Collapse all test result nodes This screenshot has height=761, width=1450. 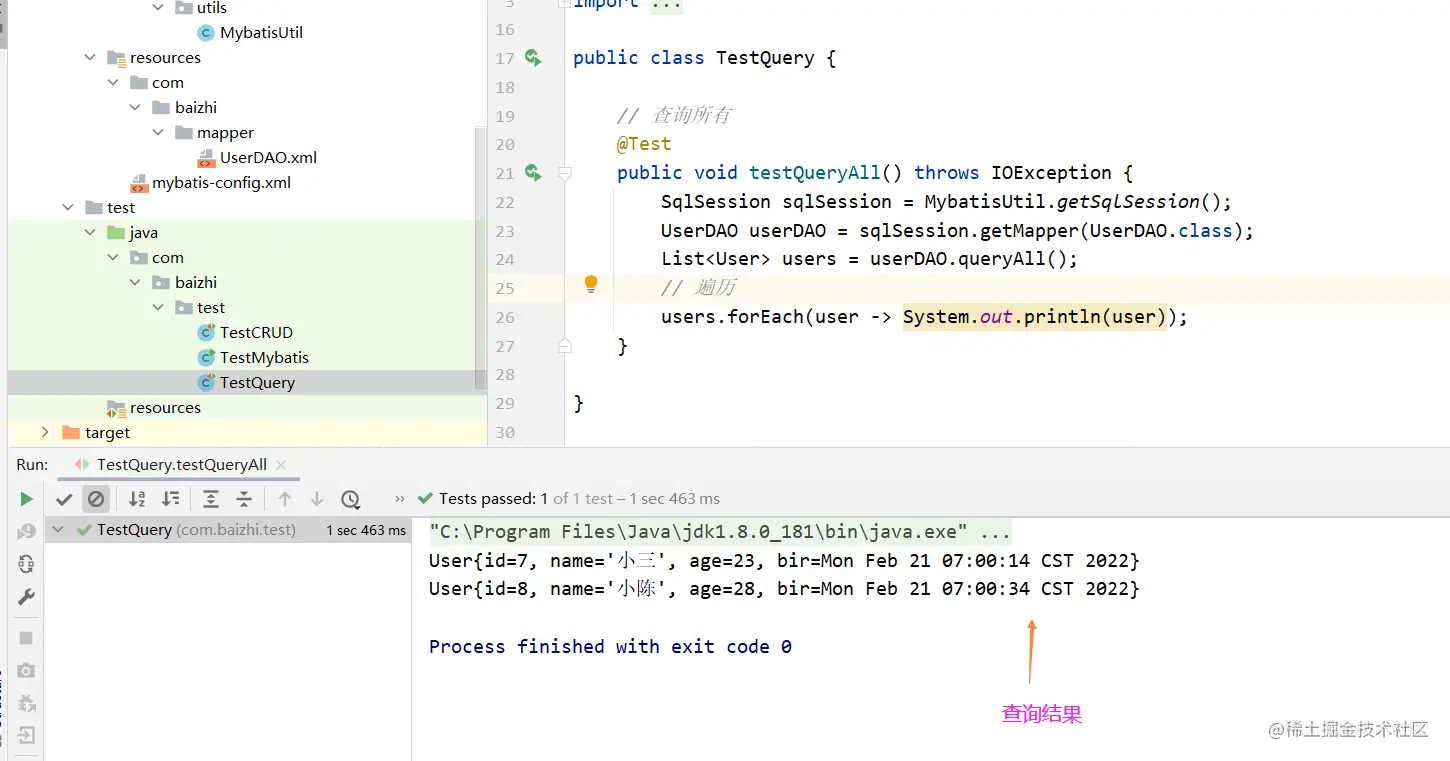point(244,498)
